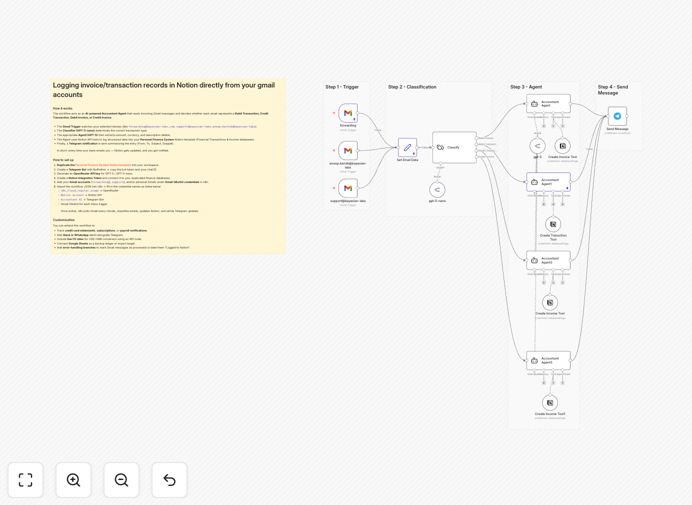This screenshot has height=505, width=692.
Task: Open the Telegram Send Message node
Action: coord(617,116)
